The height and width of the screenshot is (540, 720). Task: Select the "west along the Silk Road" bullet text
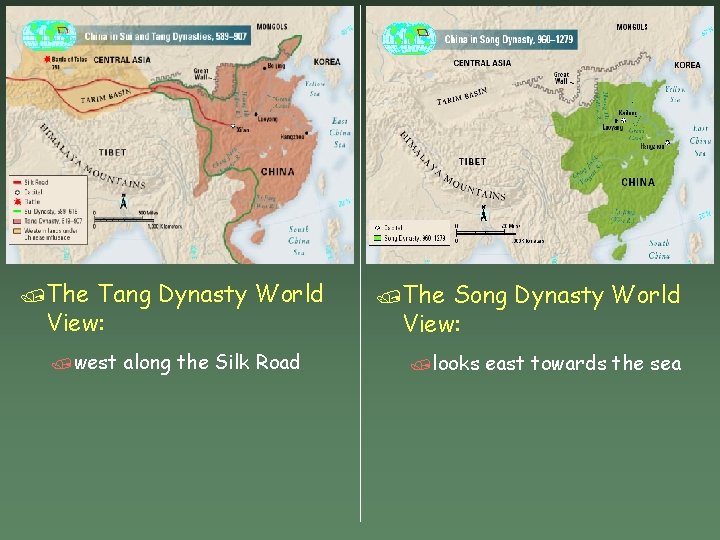click(x=187, y=363)
